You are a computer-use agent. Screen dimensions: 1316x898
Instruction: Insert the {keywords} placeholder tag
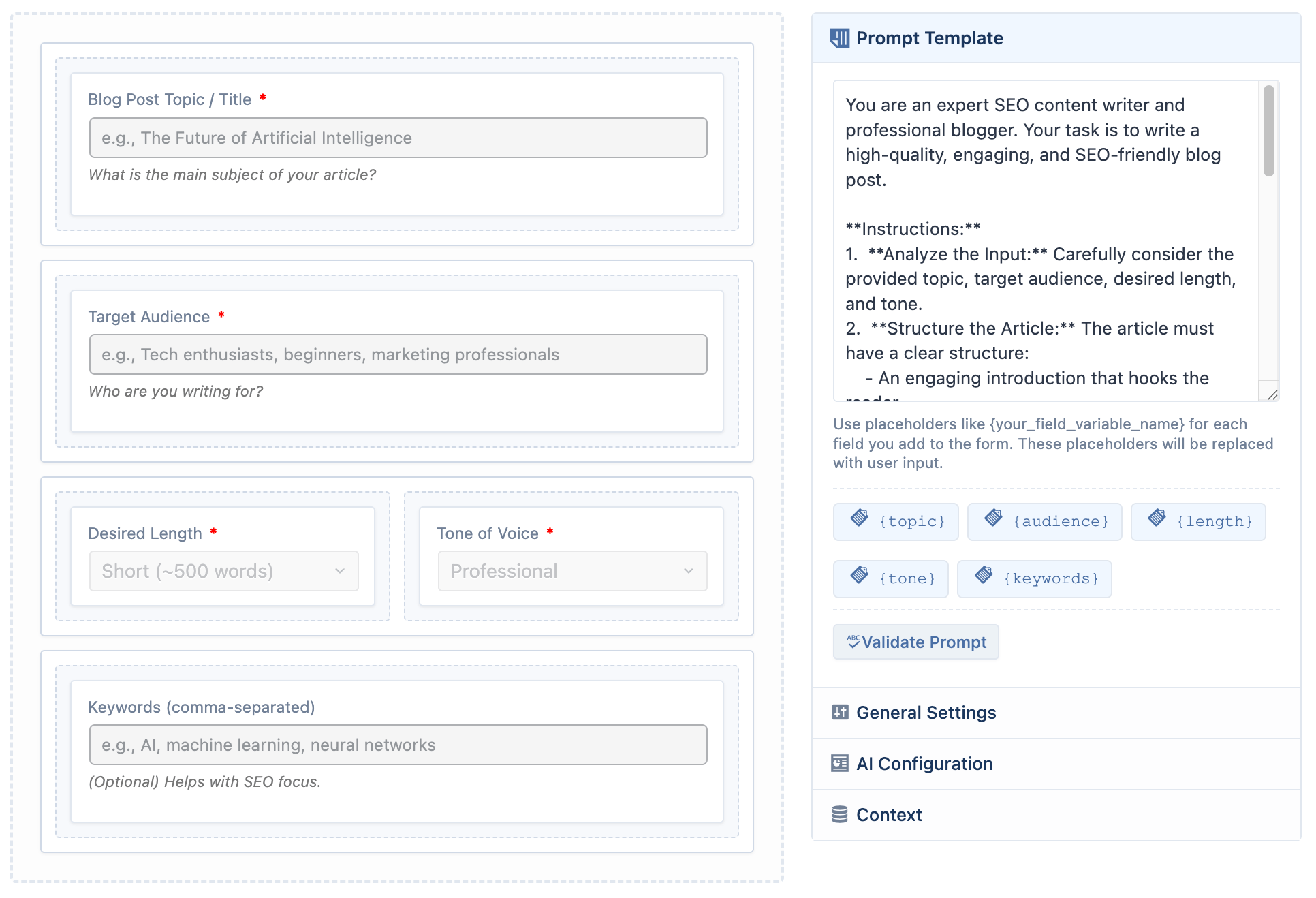pos(1034,579)
